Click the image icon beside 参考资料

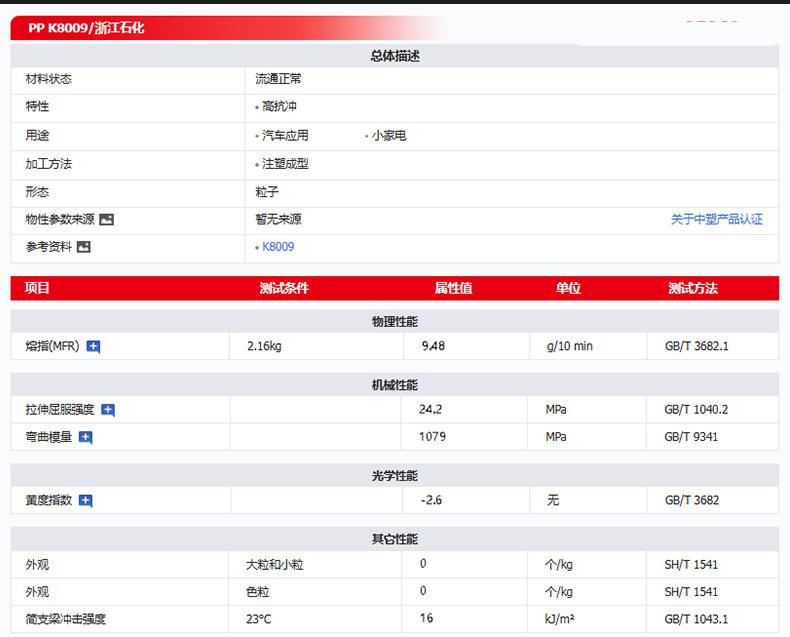point(84,247)
